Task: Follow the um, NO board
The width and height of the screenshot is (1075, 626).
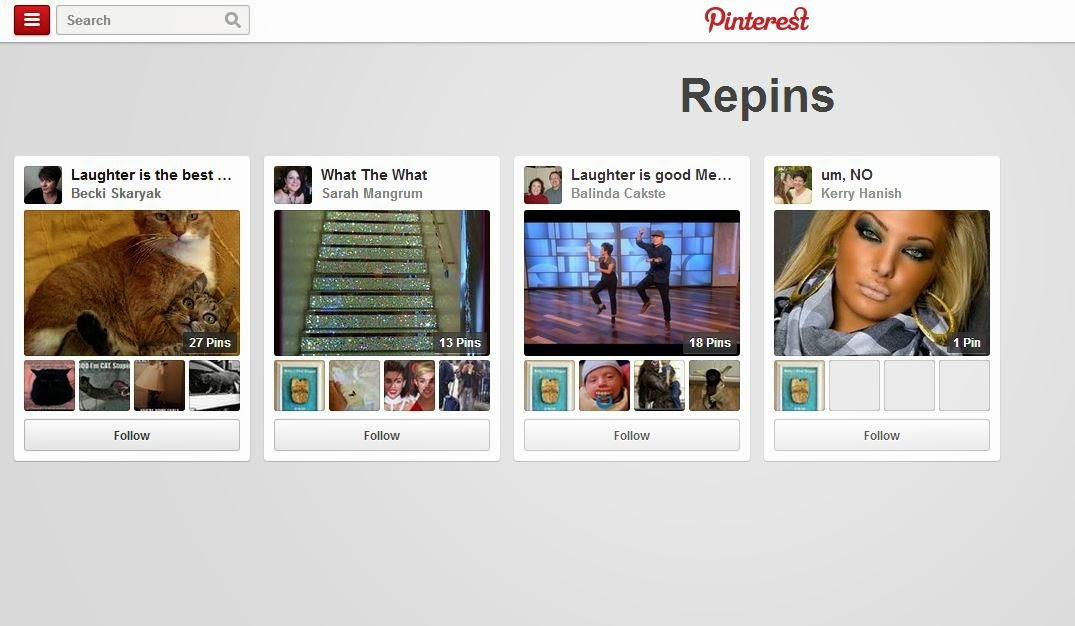Action: 882,435
